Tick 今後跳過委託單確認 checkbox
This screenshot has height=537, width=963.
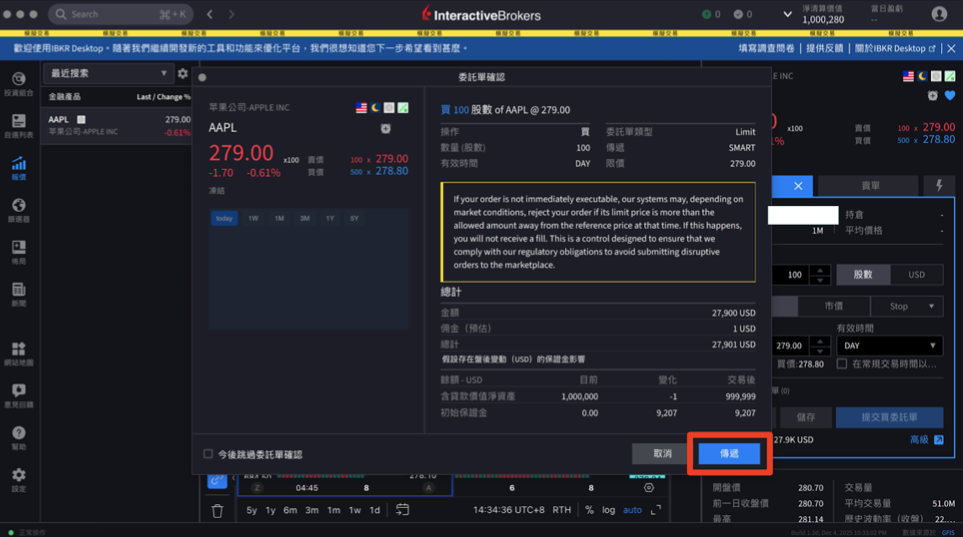(x=208, y=454)
